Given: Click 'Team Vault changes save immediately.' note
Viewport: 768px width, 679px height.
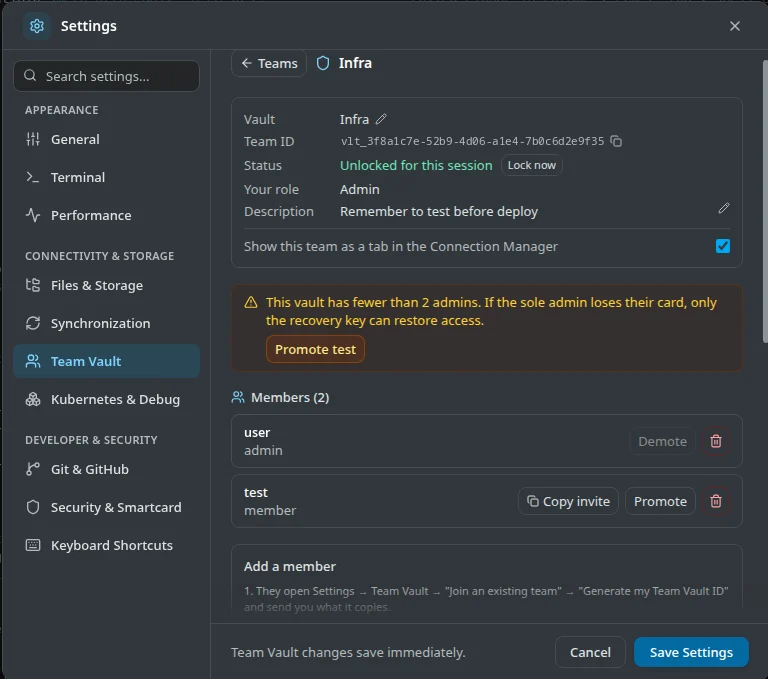Looking at the screenshot, I should tap(348, 653).
